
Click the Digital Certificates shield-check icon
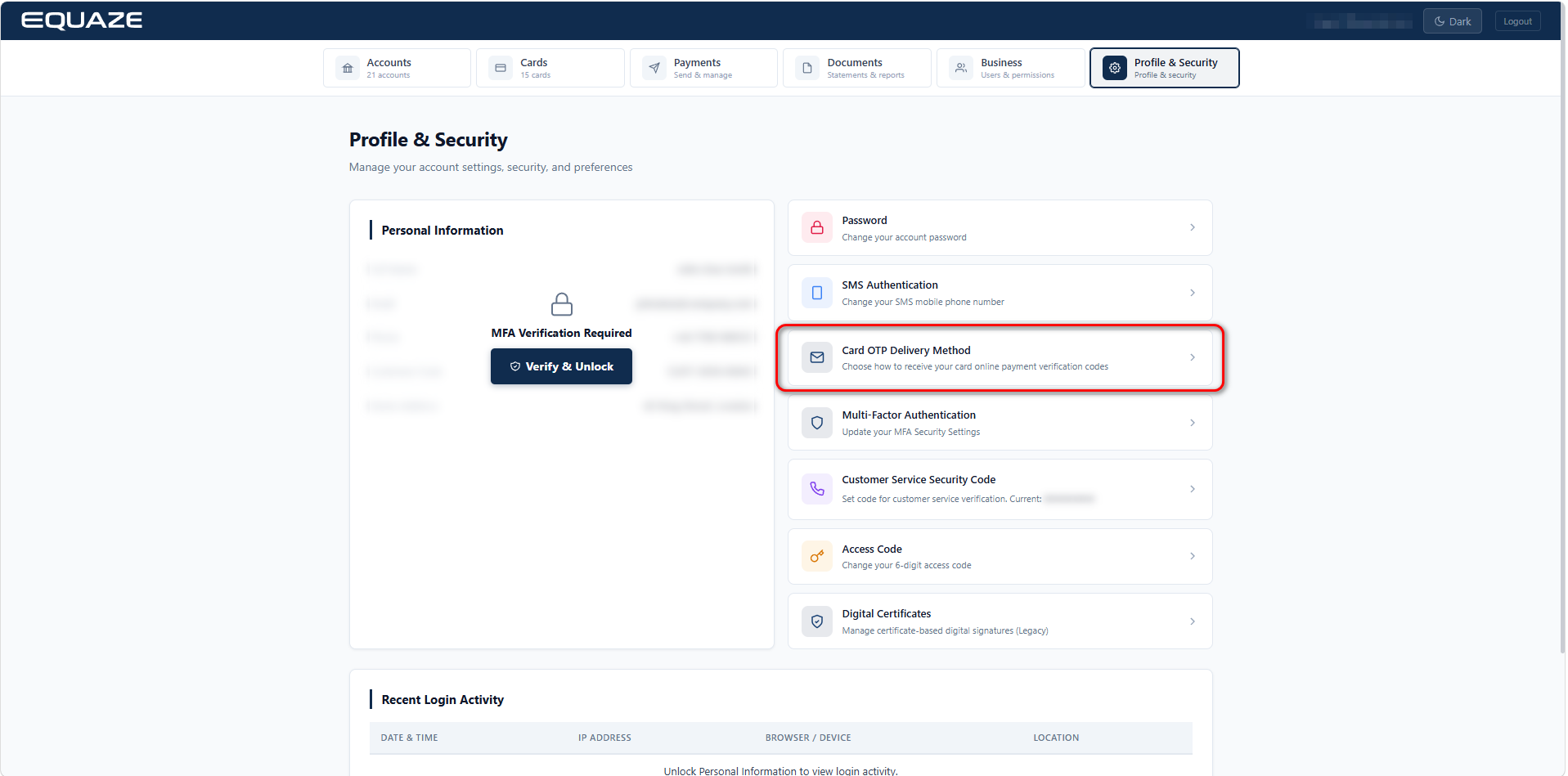(817, 621)
